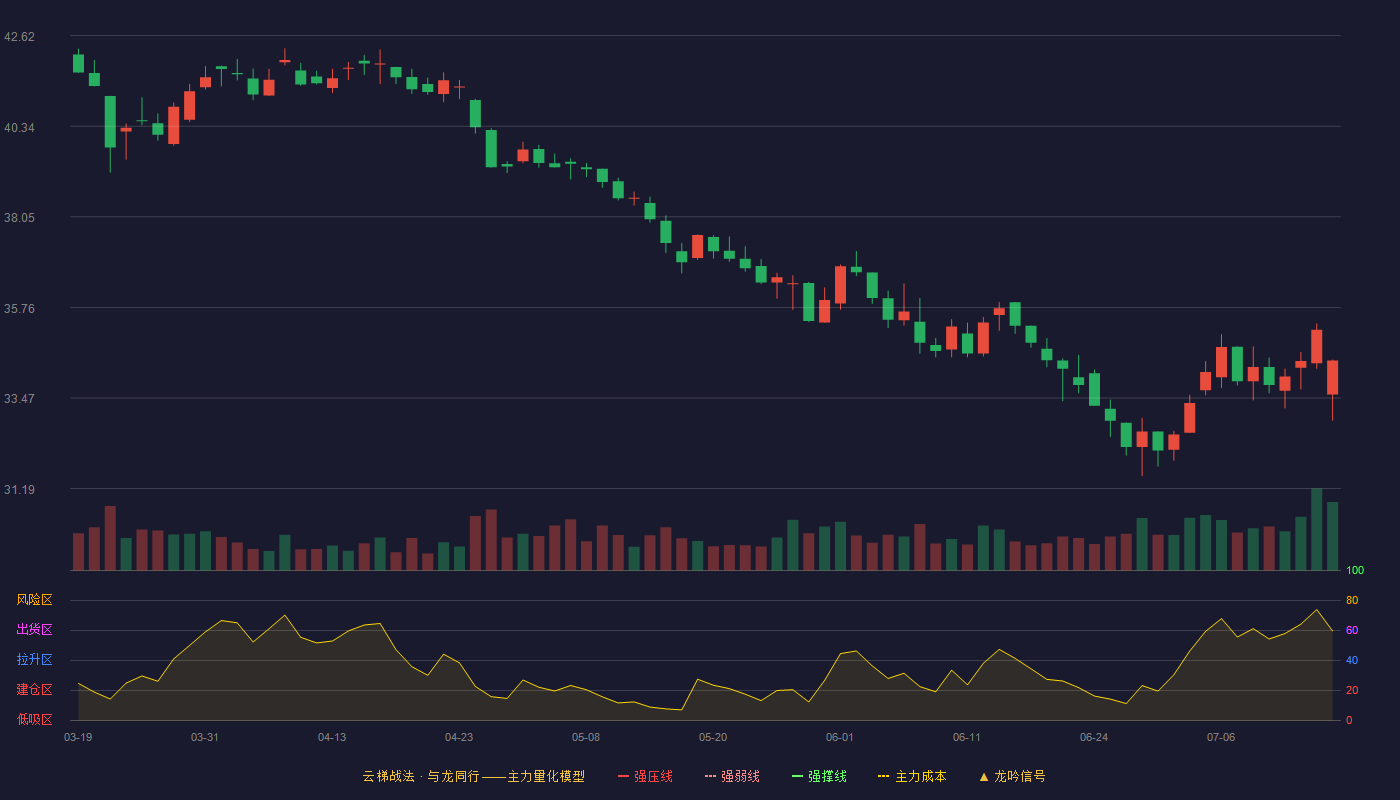Click the 35.76 price axis label
The width and height of the screenshot is (1400, 800).
tap(19, 308)
